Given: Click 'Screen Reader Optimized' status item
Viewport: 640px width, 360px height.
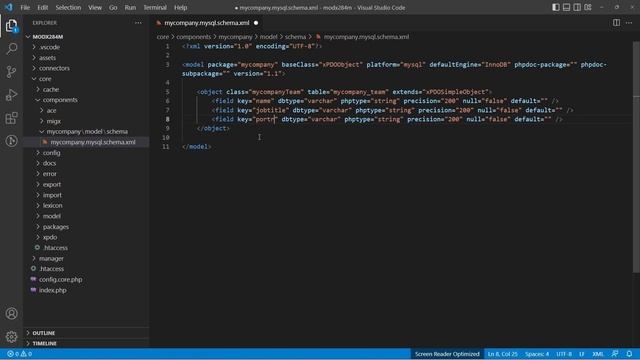Looking at the screenshot, I should (447, 354).
